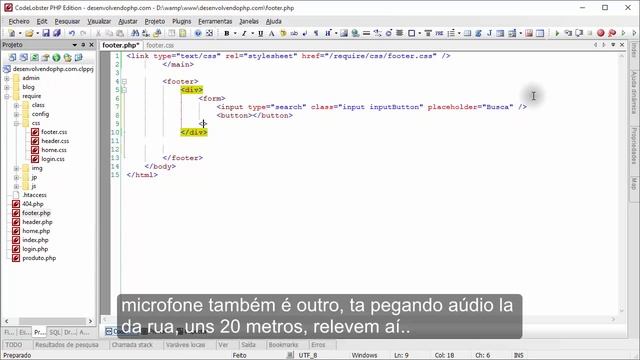Image resolution: width=640 pixels, height=360 pixels.
Task: Click the green globe project icon
Action: 56,58
